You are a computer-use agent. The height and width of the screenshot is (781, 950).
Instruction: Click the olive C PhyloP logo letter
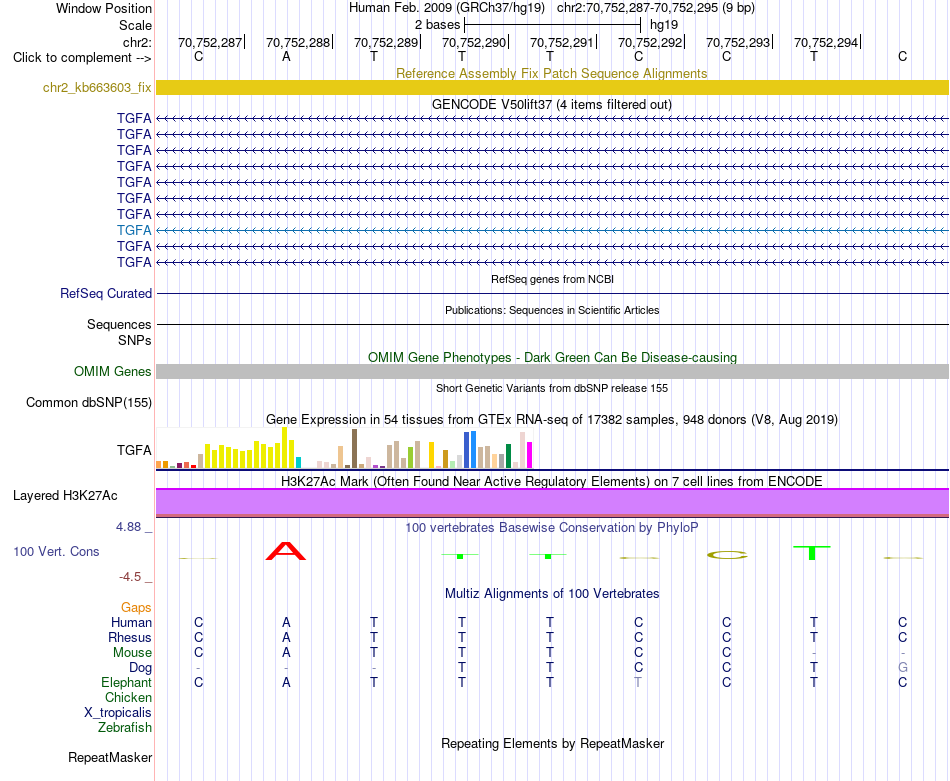727,554
